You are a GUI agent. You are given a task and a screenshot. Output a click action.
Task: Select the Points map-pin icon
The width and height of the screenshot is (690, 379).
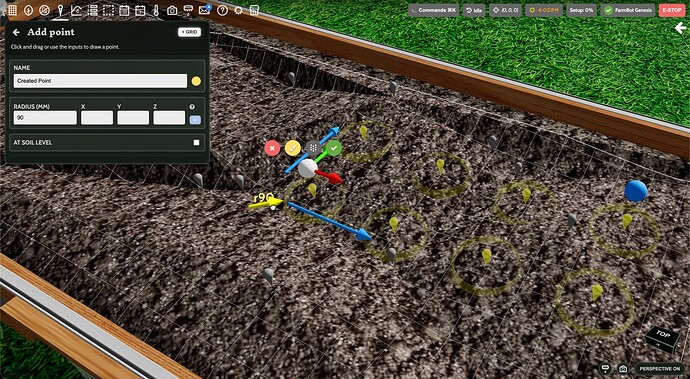coord(60,10)
